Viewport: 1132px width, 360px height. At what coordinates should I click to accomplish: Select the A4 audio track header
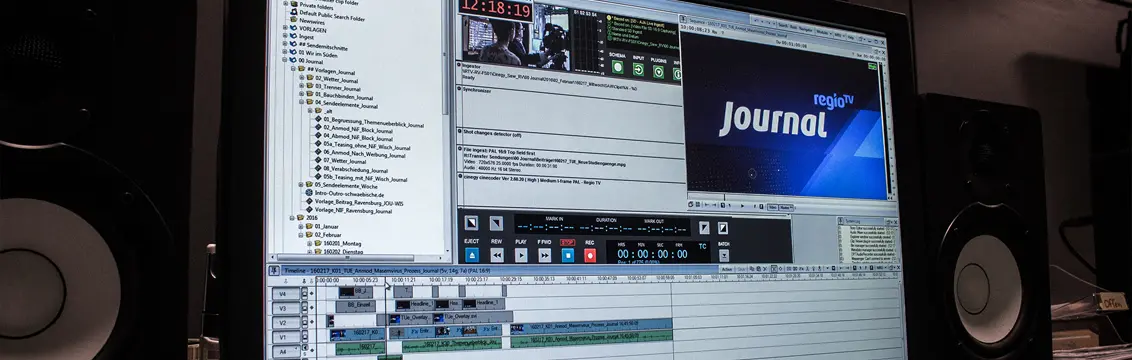[285, 351]
